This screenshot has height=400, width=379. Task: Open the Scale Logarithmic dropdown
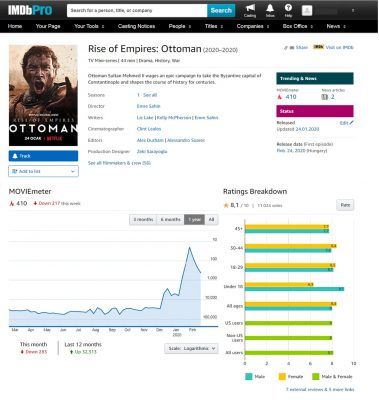[x=191, y=348]
